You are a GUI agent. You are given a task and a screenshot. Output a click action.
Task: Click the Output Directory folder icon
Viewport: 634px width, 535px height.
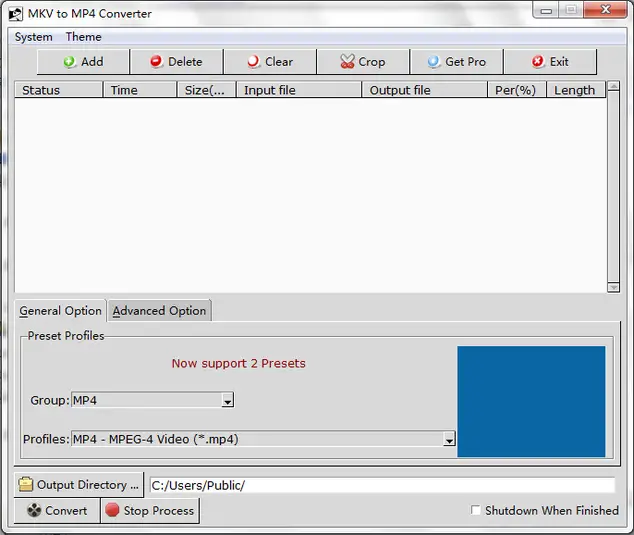point(25,484)
